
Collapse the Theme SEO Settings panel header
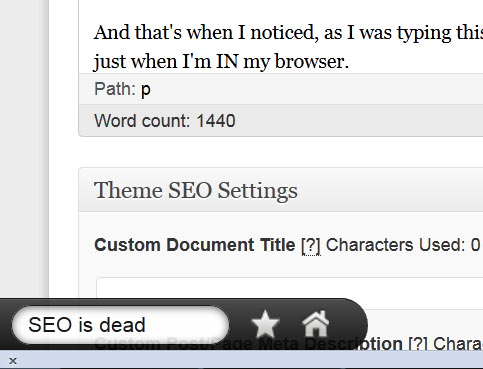pyautogui.click(x=281, y=190)
